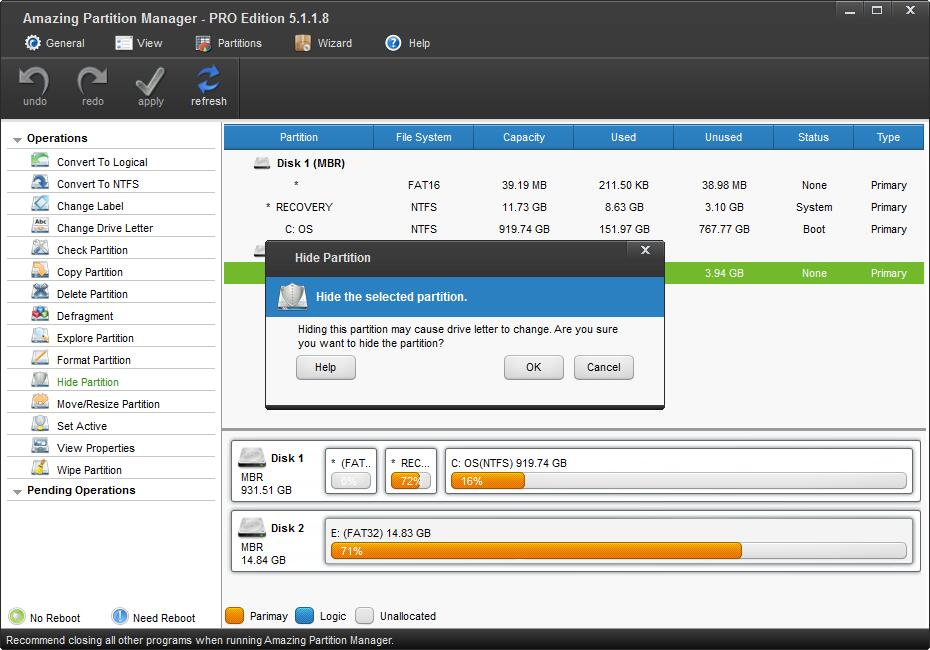The image size is (930, 650).
Task: Sort by Used column header
Action: pos(623,137)
